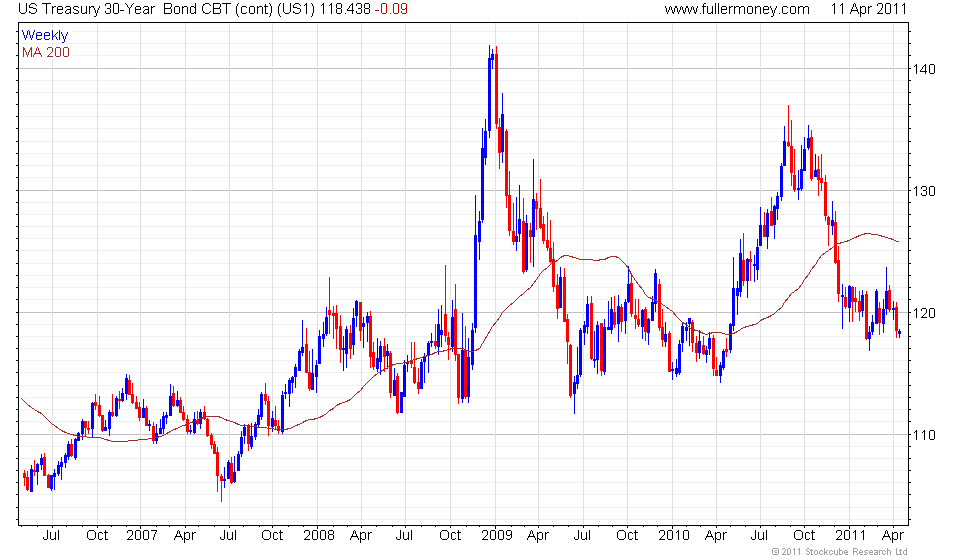Click the 'Apr' label right after 2010
This screenshot has width=960, height=560.
716,536
